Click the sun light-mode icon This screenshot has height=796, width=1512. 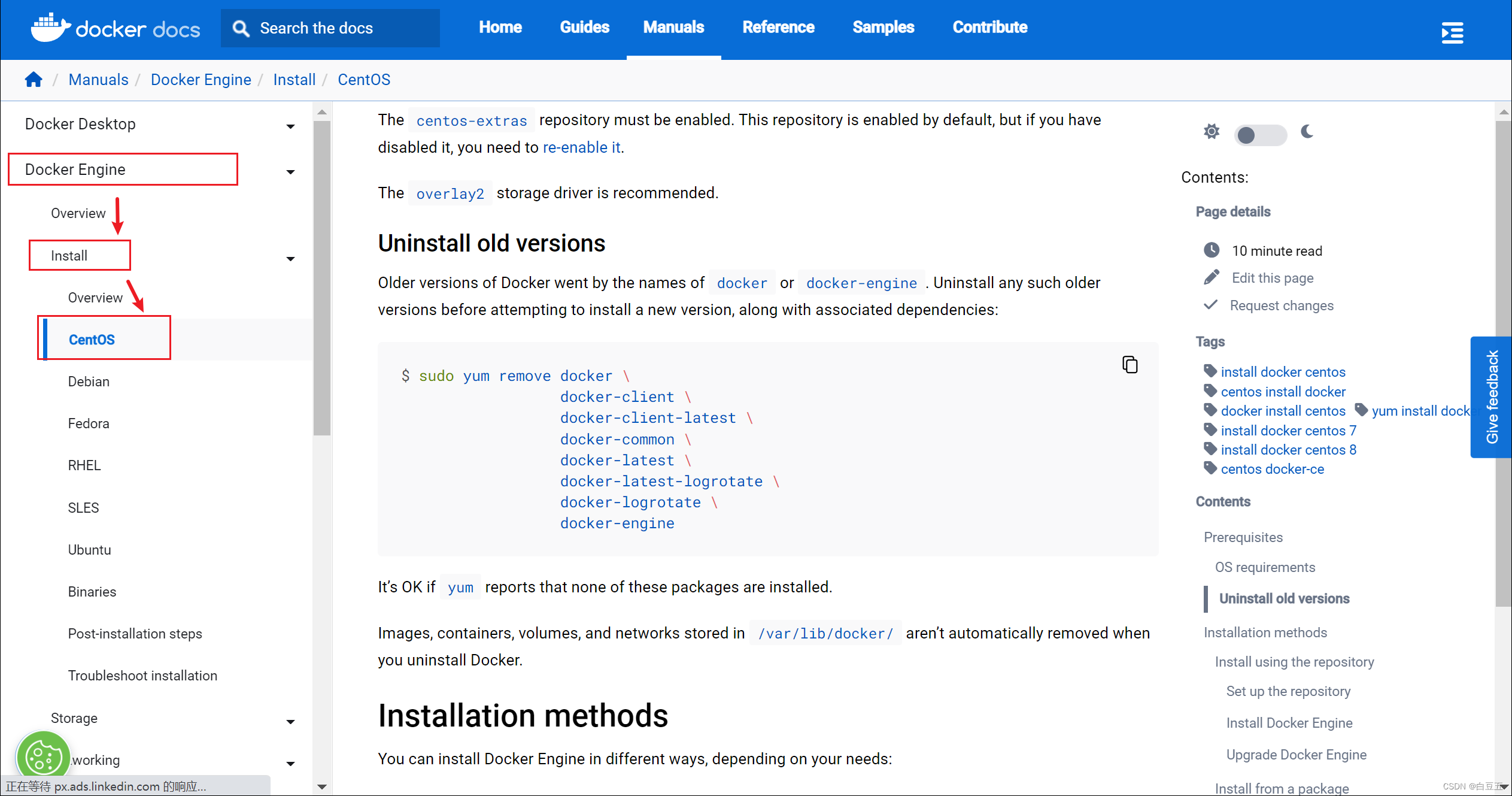(x=1212, y=132)
